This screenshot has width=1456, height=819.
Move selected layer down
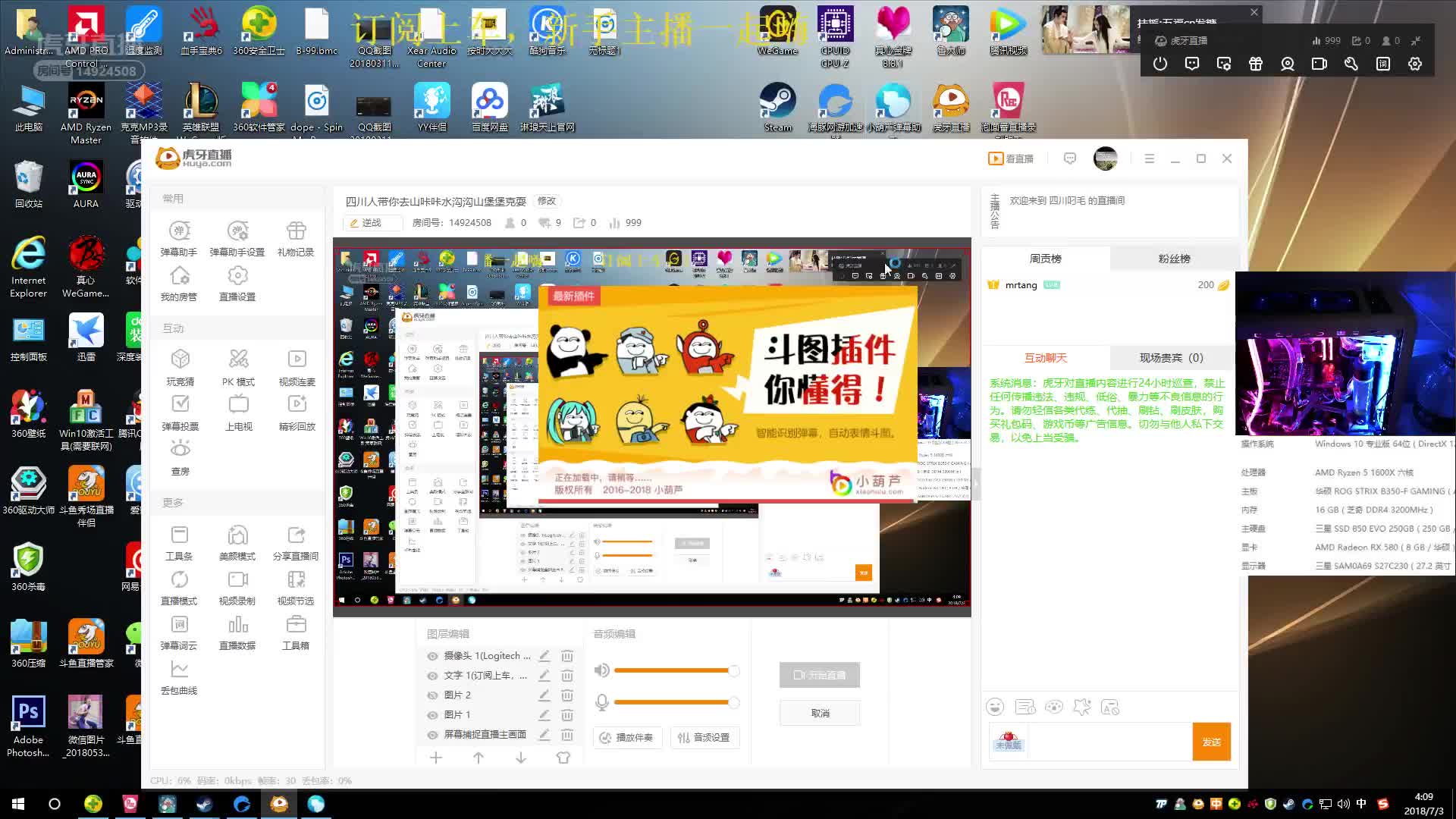point(521,758)
